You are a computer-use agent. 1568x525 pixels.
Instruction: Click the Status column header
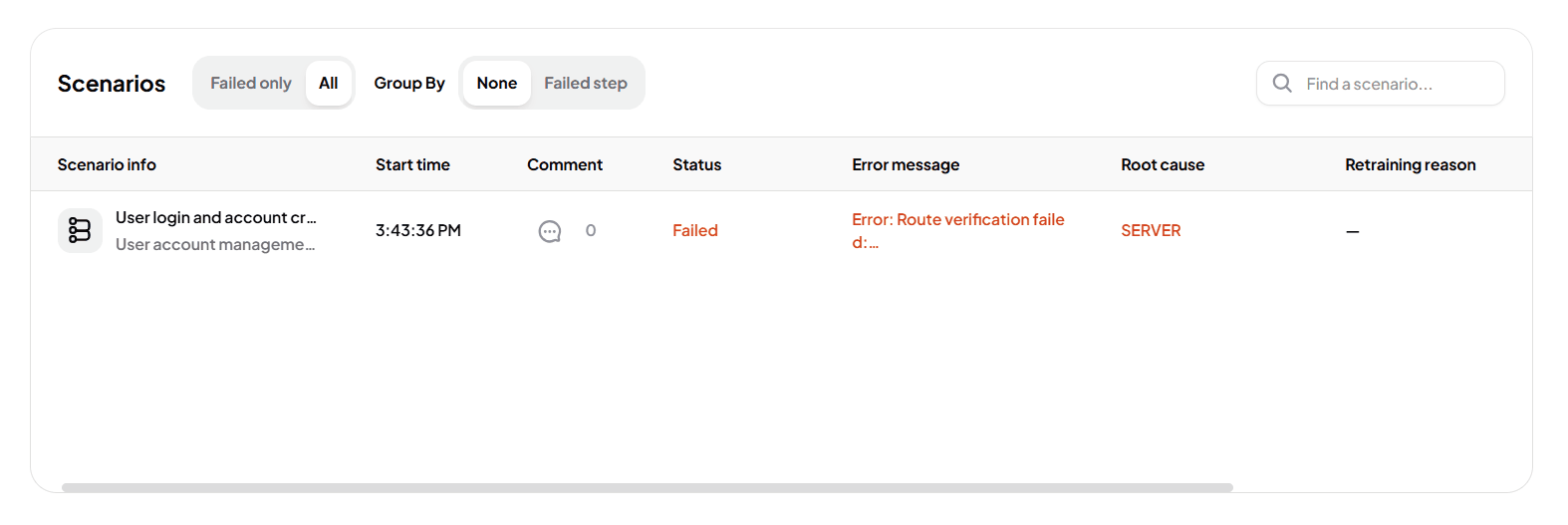(x=697, y=164)
